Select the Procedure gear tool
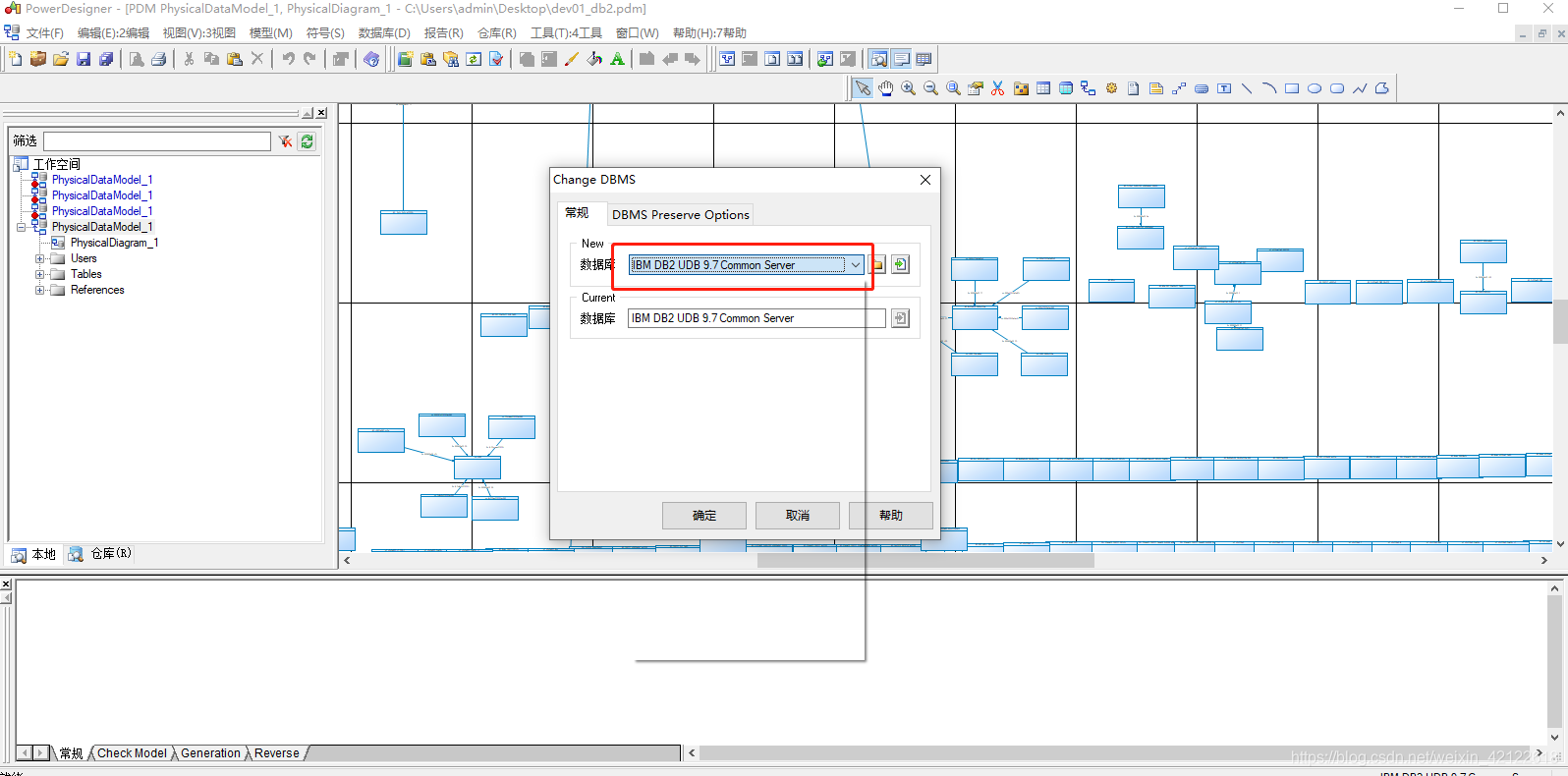1568x776 pixels. tap(1111, 88)
